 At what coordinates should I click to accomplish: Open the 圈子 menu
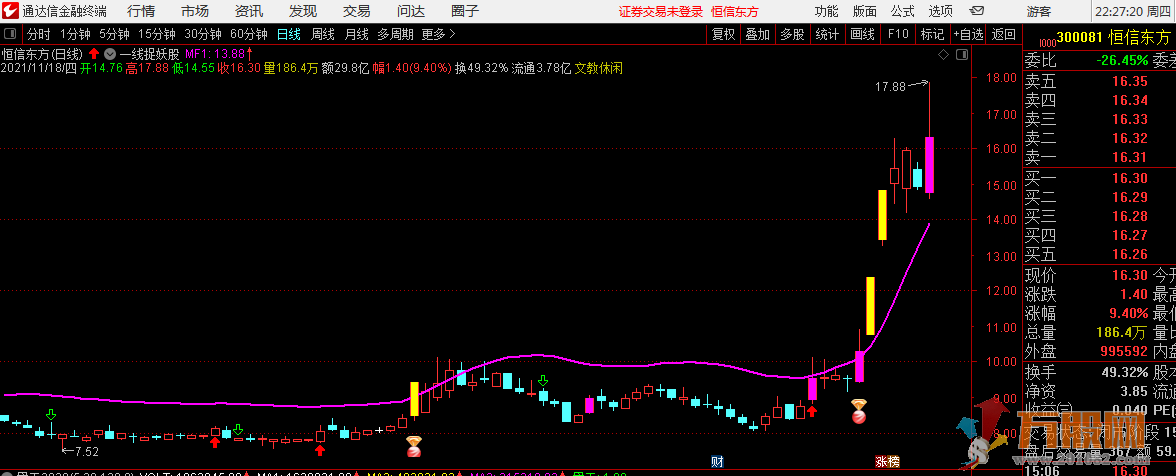click(465, 11)
